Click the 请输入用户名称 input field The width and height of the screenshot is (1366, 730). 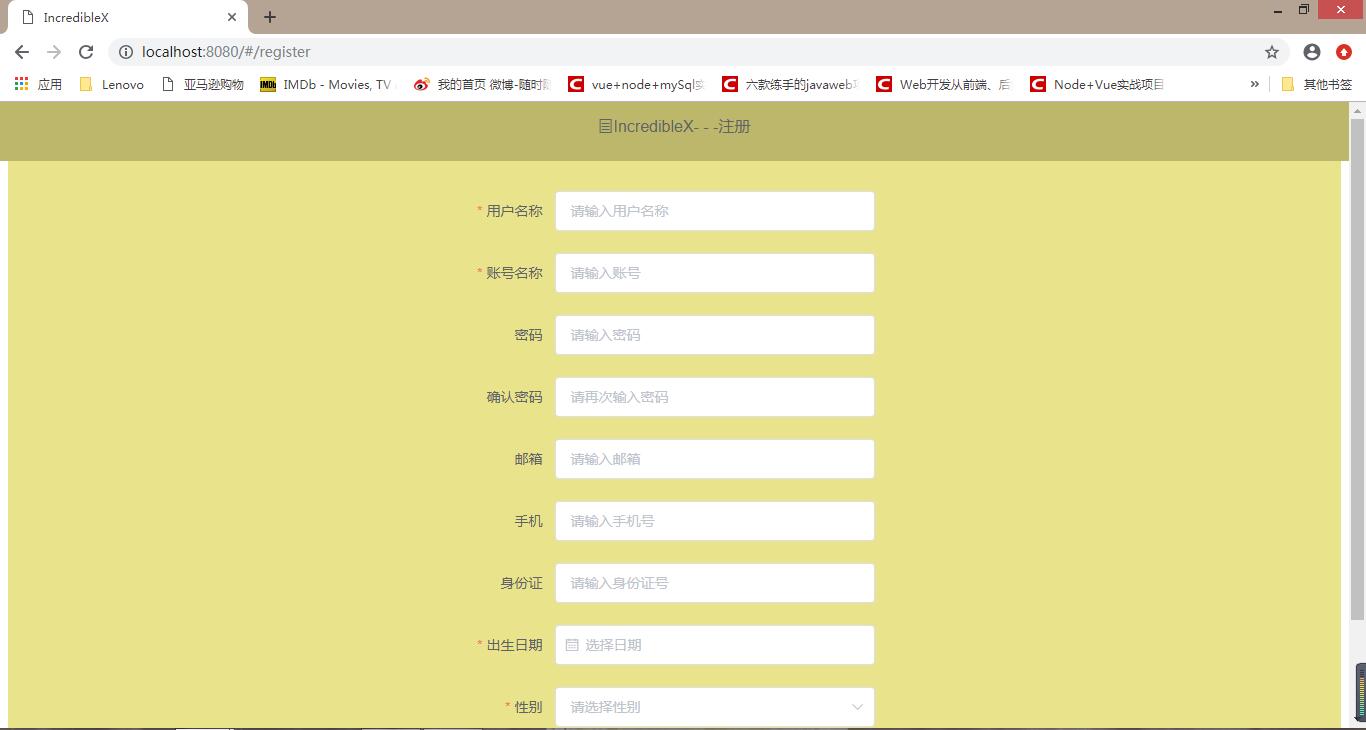coord(715,211)
